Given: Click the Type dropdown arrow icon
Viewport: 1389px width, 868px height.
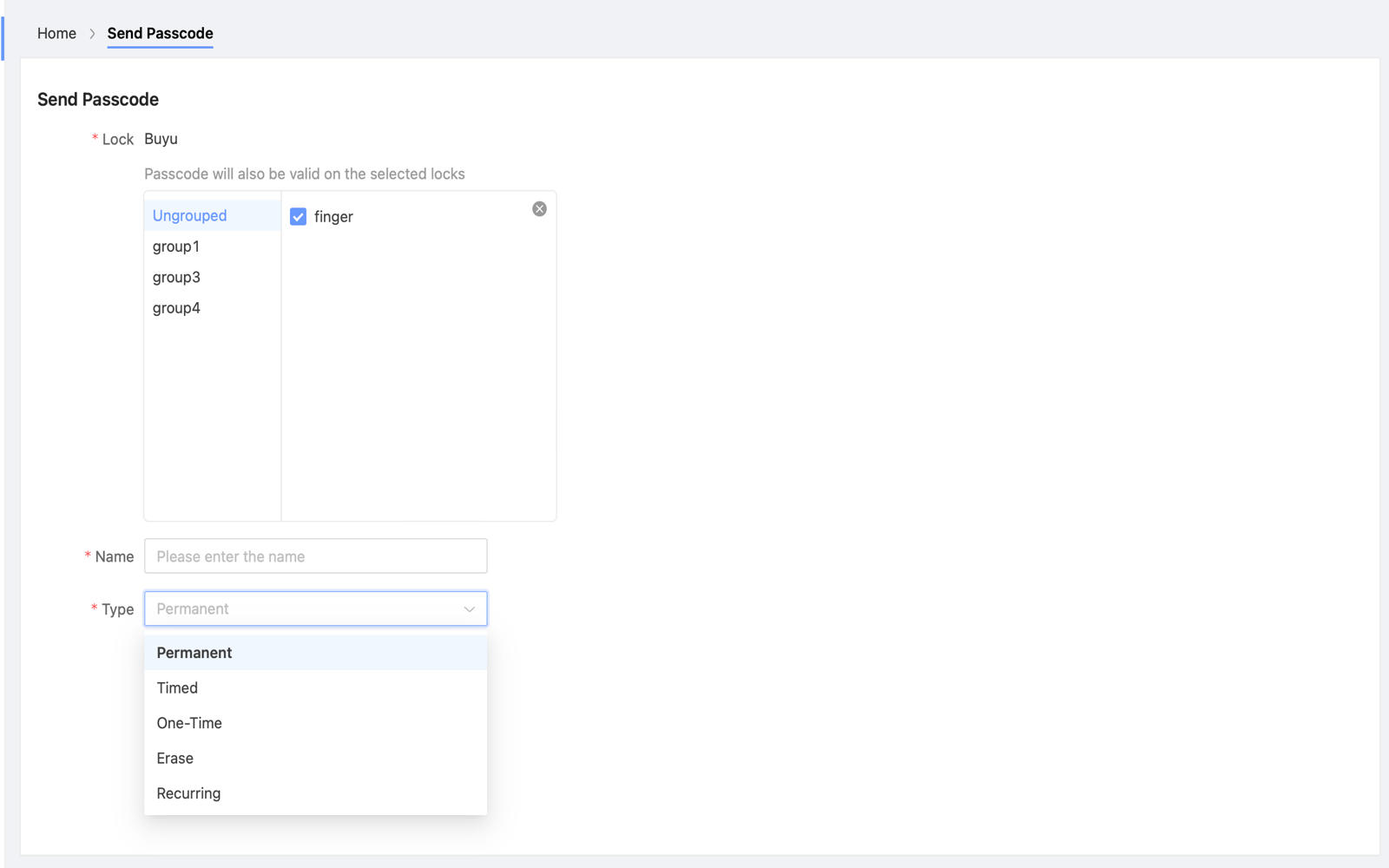Looking at the screenshot, I should click(x=469, y=609).
